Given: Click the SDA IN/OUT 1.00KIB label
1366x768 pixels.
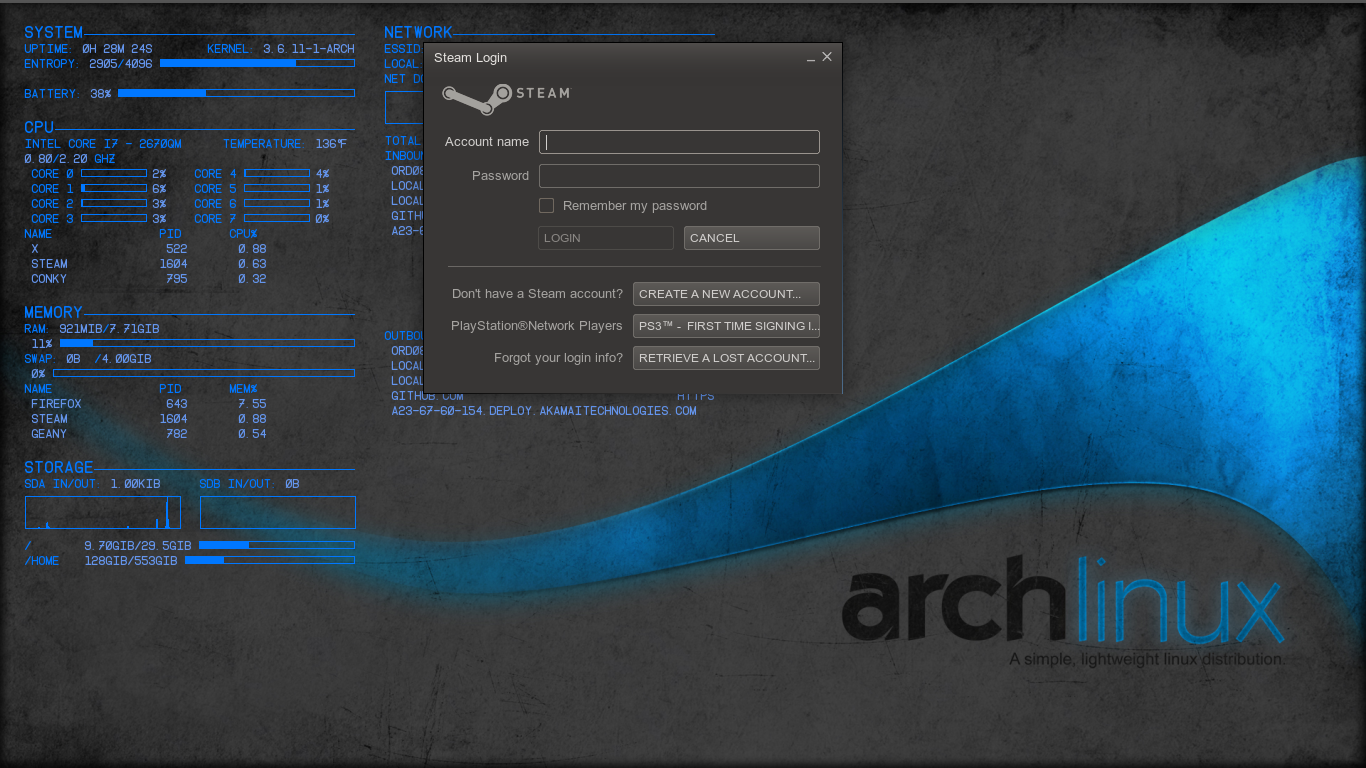Looking at the screenshot, I should point(92,484).
